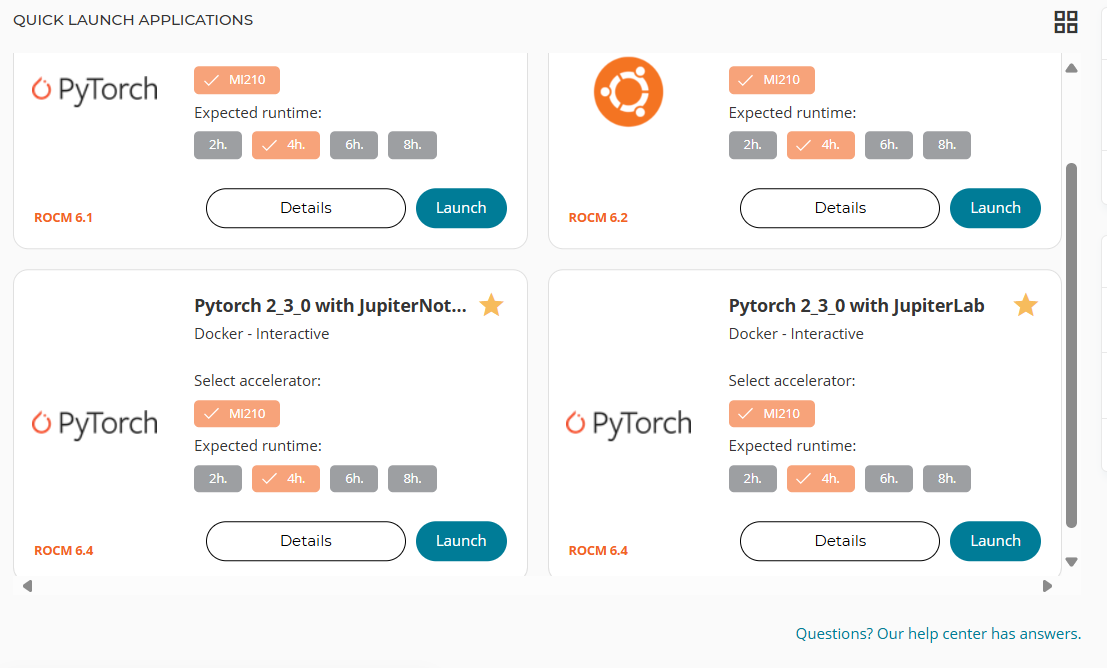Open Details for Pytorch 2_3_0 with JupiterLab
The width and height of the screenshot is (1107, 668).
840,541
